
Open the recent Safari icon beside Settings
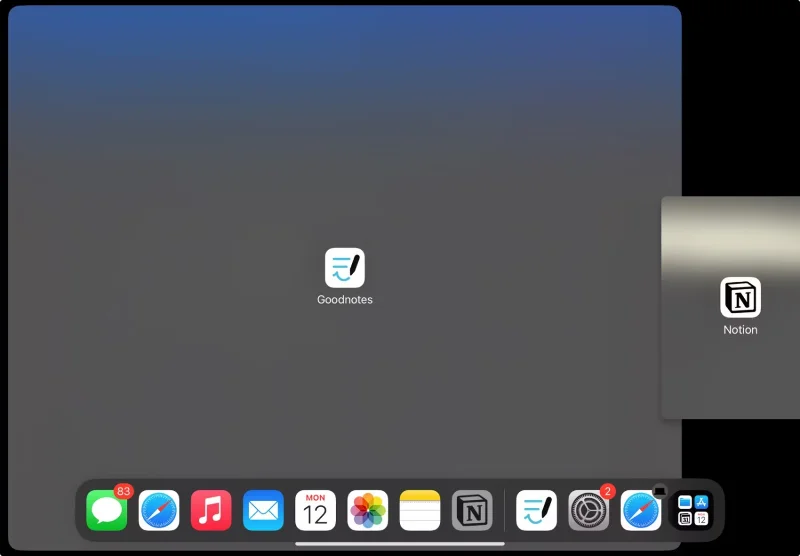(x=641, y=510)
